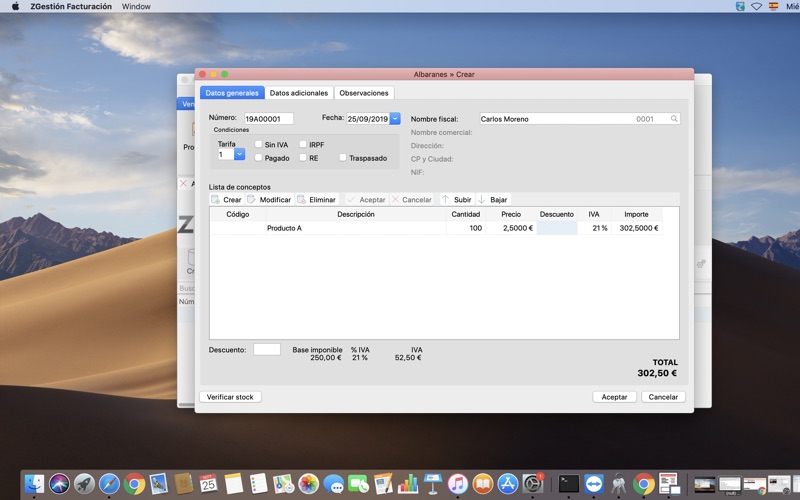800x500 pixels.
Task: Open Launchpad rocket icon in dock
Action: 84,484
